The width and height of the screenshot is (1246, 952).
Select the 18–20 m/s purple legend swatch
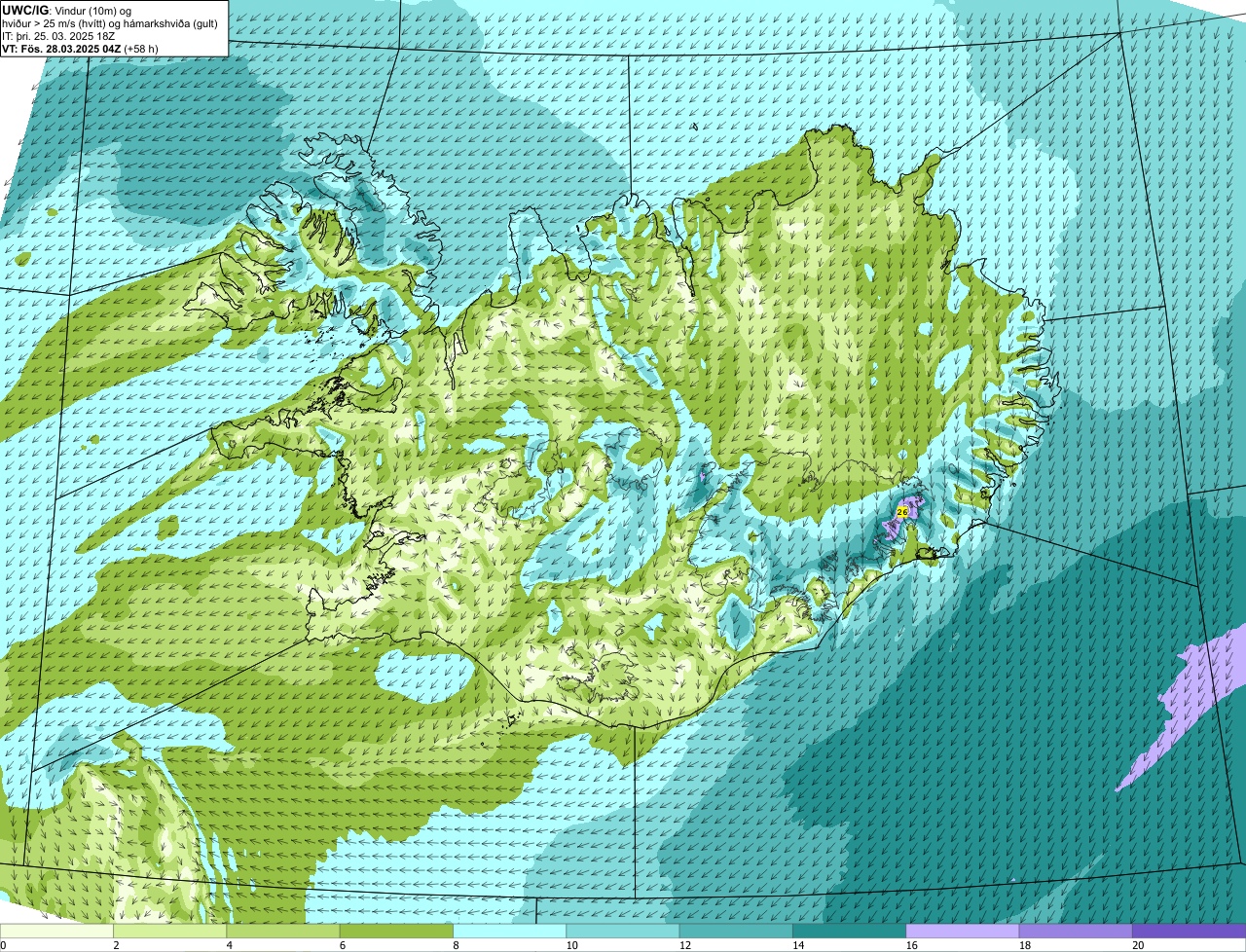click(x=1076, y=932)
